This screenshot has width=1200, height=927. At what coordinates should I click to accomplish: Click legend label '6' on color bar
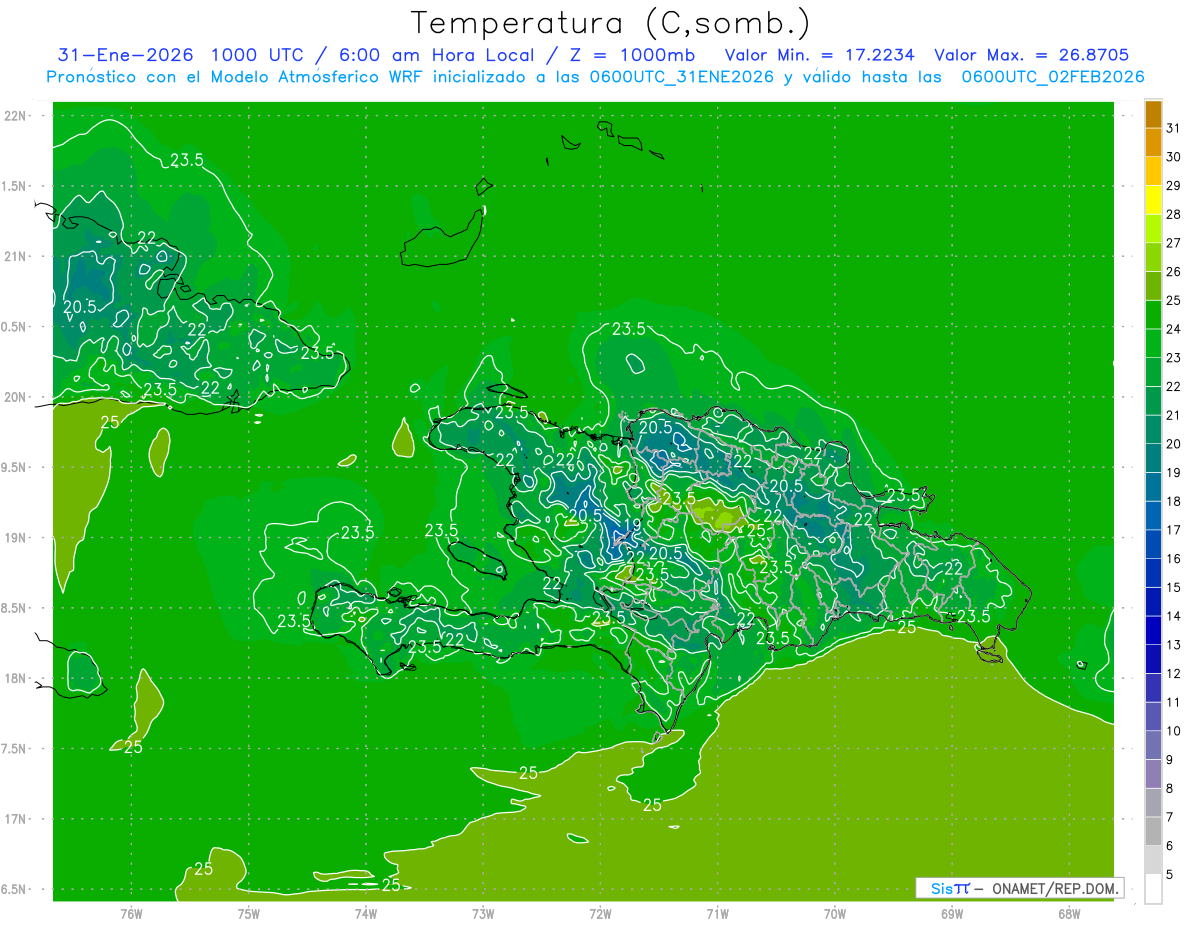point(1170,846)
